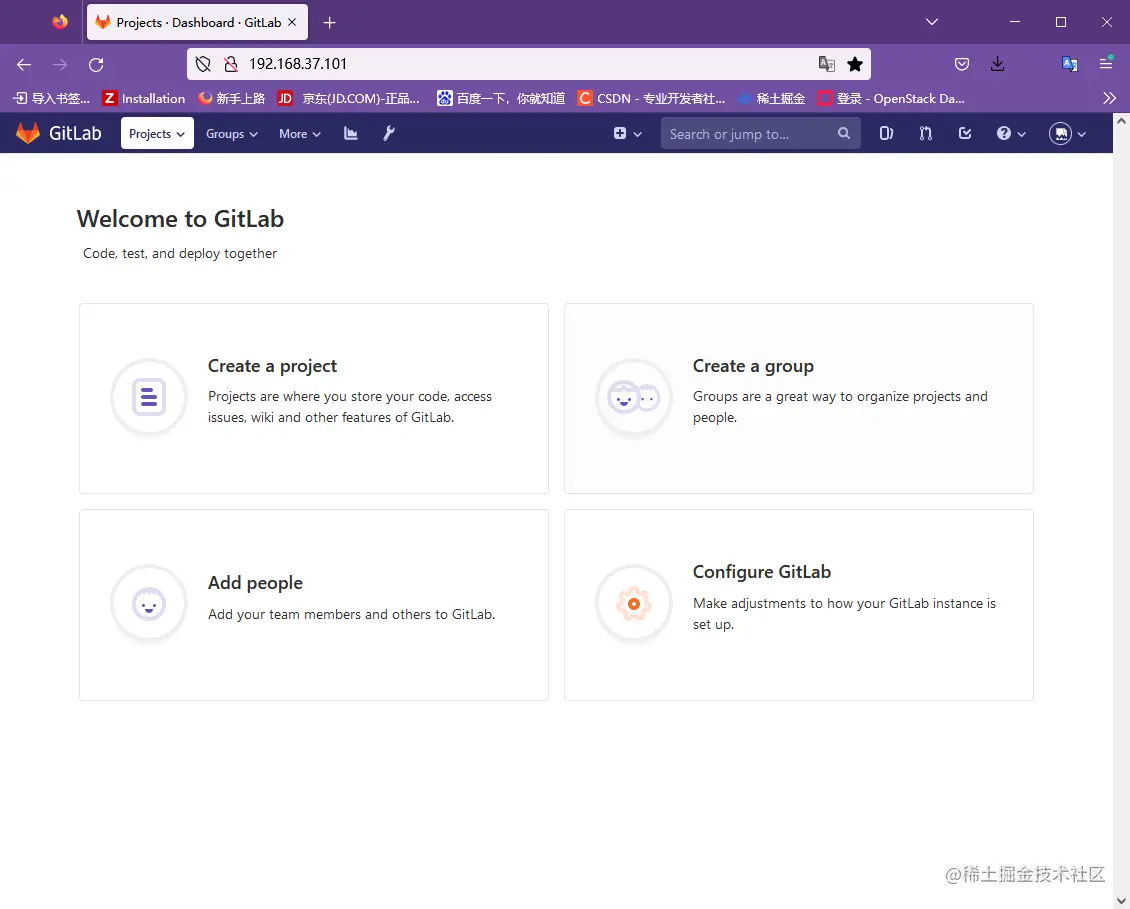Click the group faces illustration icon
Screen dimensions: 1130x909
point(634,397)
